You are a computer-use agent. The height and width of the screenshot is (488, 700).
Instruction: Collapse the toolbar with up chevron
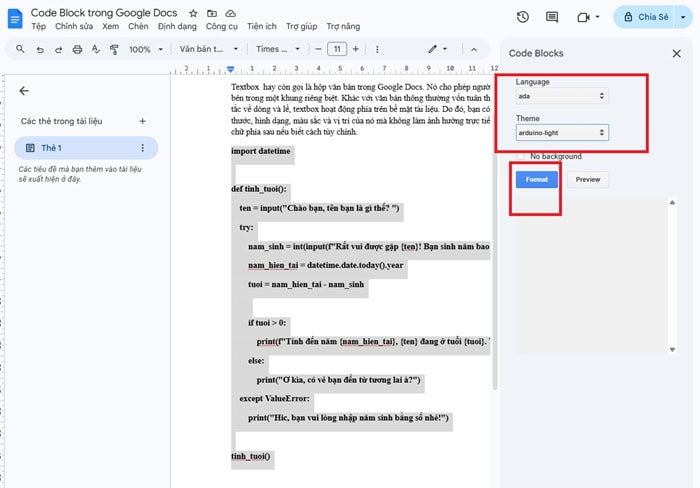coord(474,50)
